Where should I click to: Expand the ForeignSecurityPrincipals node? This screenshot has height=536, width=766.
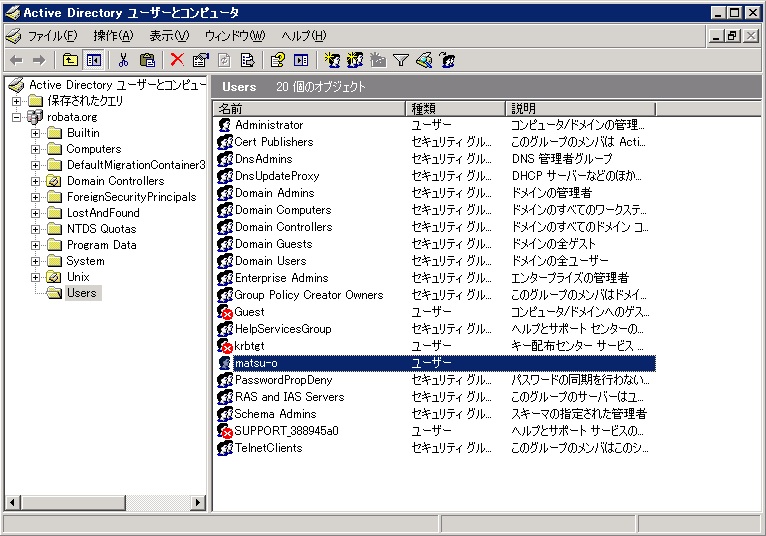(35, 197)
